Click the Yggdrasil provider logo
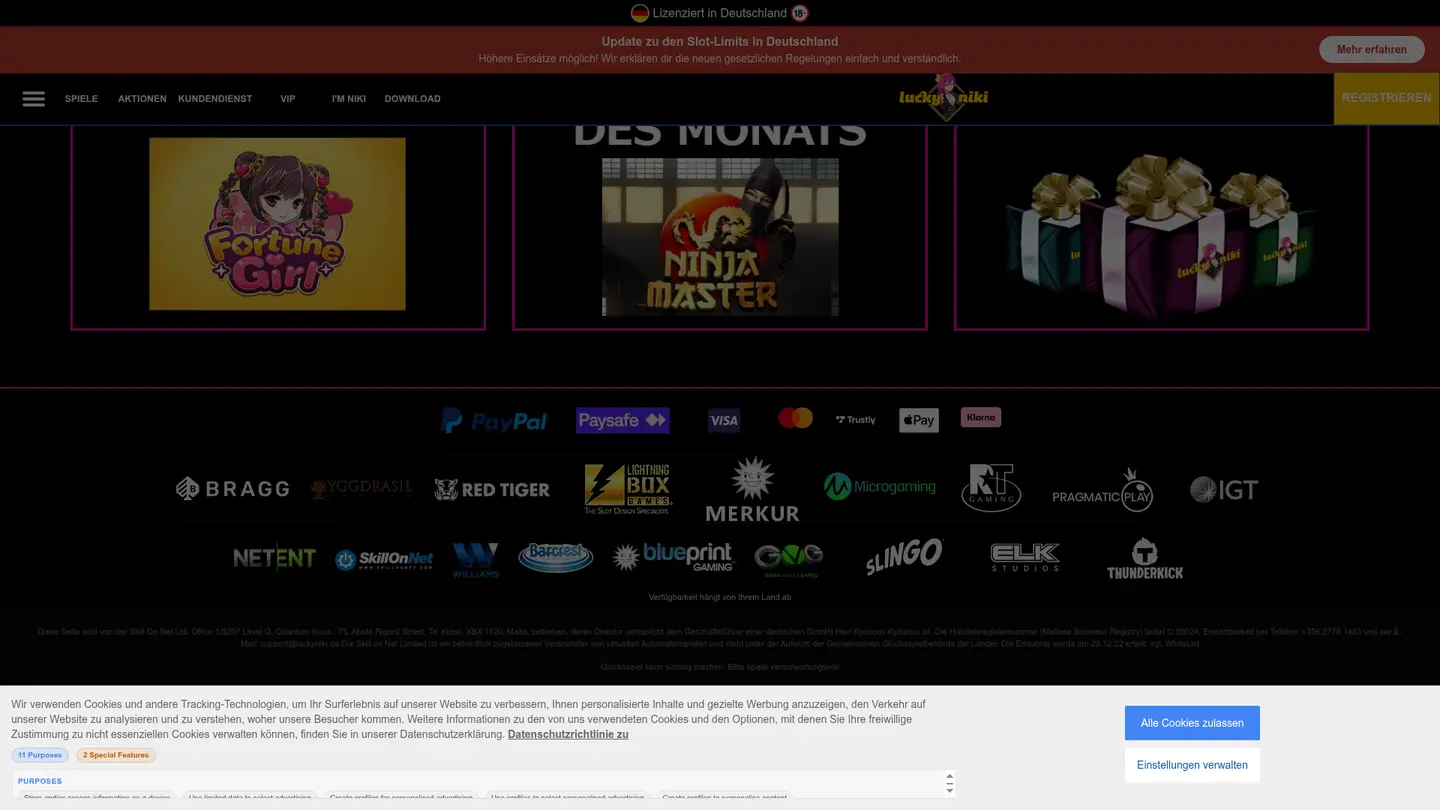Screen dimensions: 1440x810 point(361,489)
